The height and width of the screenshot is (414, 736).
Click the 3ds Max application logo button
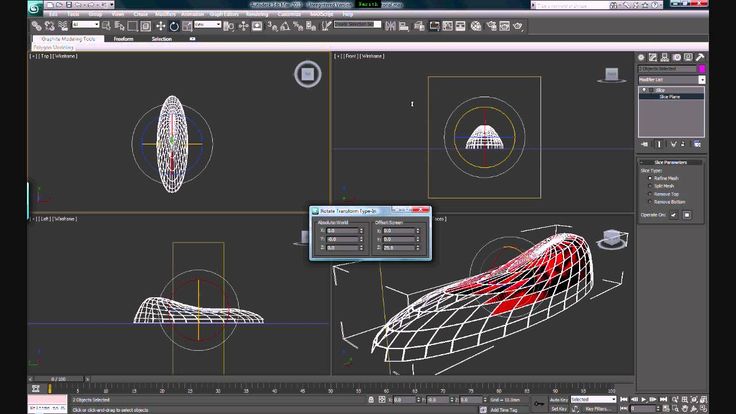[x=35, y=8]
